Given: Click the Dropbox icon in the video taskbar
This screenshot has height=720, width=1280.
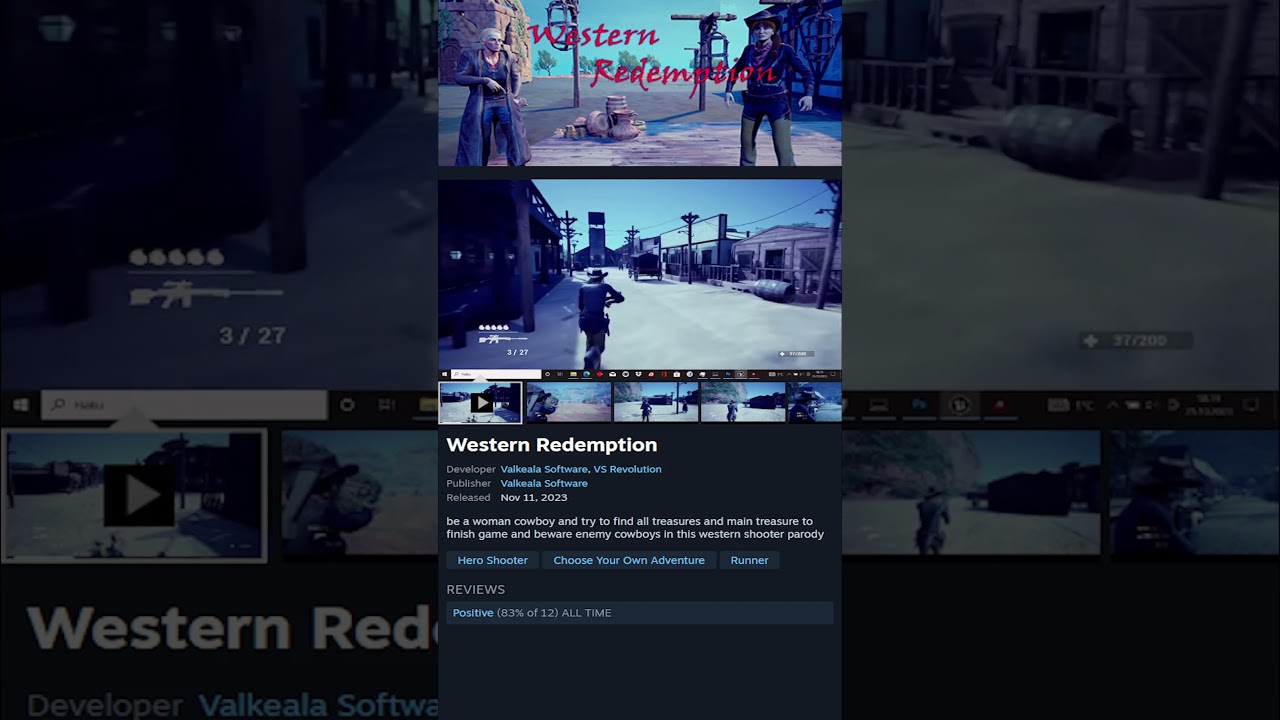Looking at the screenshot, I should 638,374.
